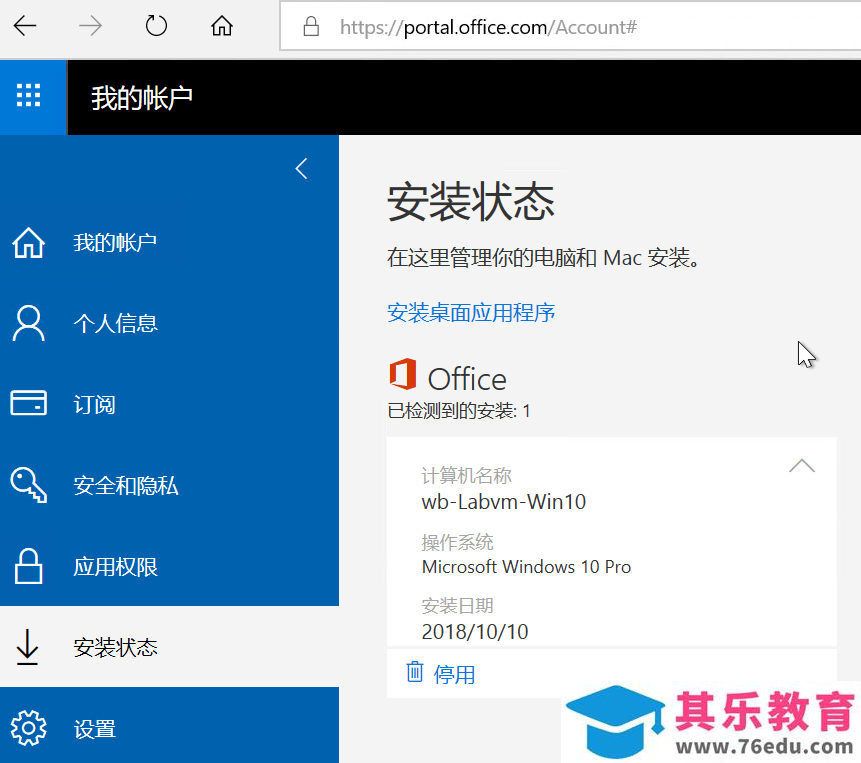Click the 安装日期 label
The width and height of the screenshot is (861, 763).
point(457,606)
